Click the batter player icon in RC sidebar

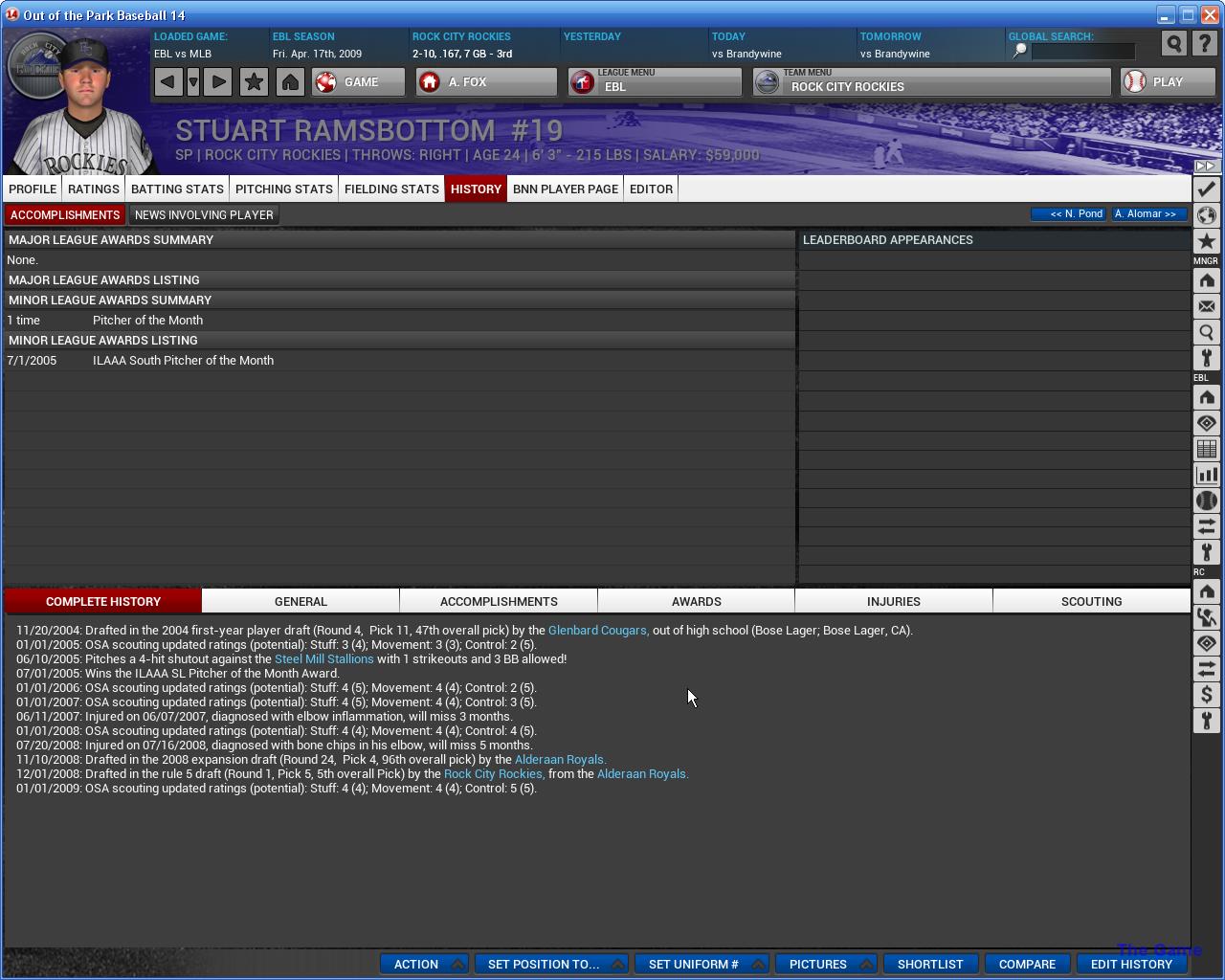(x=1206, y=617)
